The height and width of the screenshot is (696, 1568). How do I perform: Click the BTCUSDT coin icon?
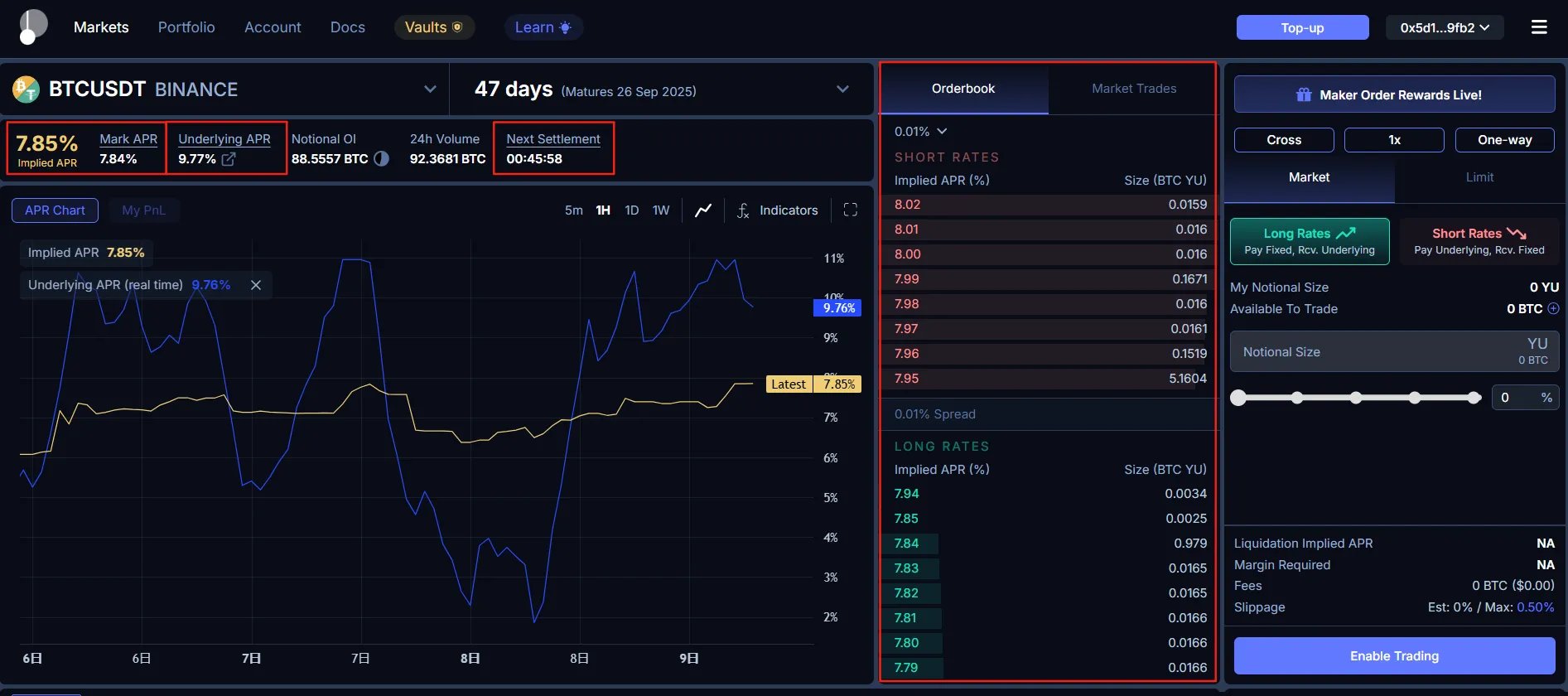click(27, 89)
